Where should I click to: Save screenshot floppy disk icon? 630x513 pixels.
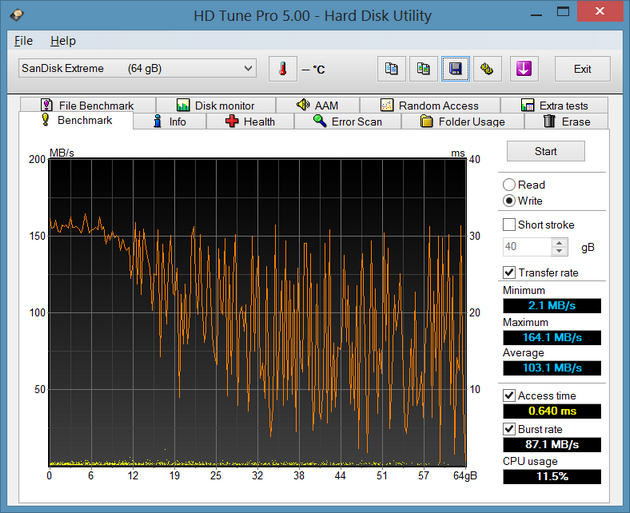[455, 69]
